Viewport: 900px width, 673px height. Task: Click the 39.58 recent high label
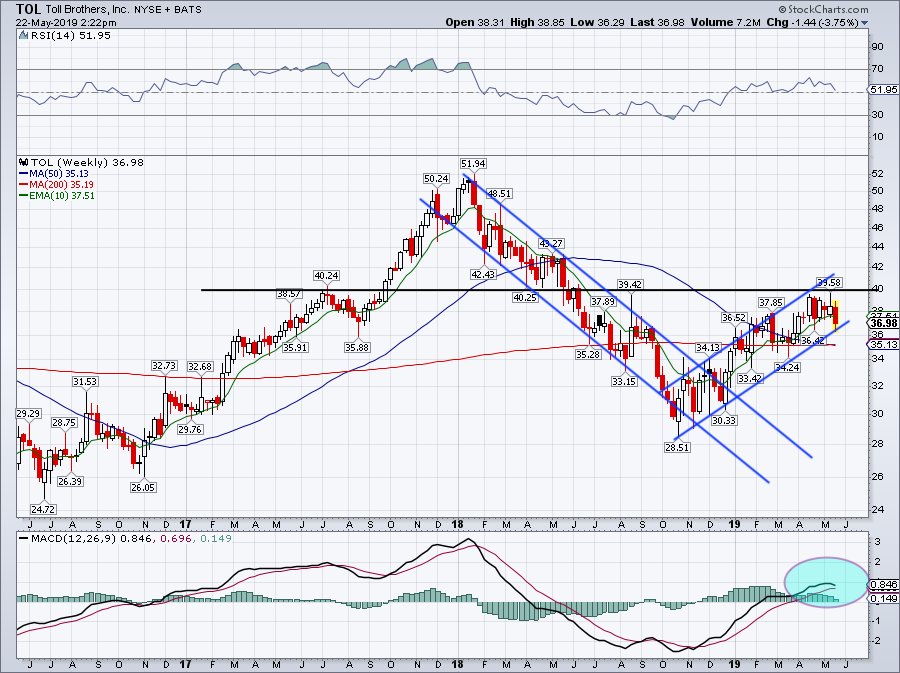[829, 282]
